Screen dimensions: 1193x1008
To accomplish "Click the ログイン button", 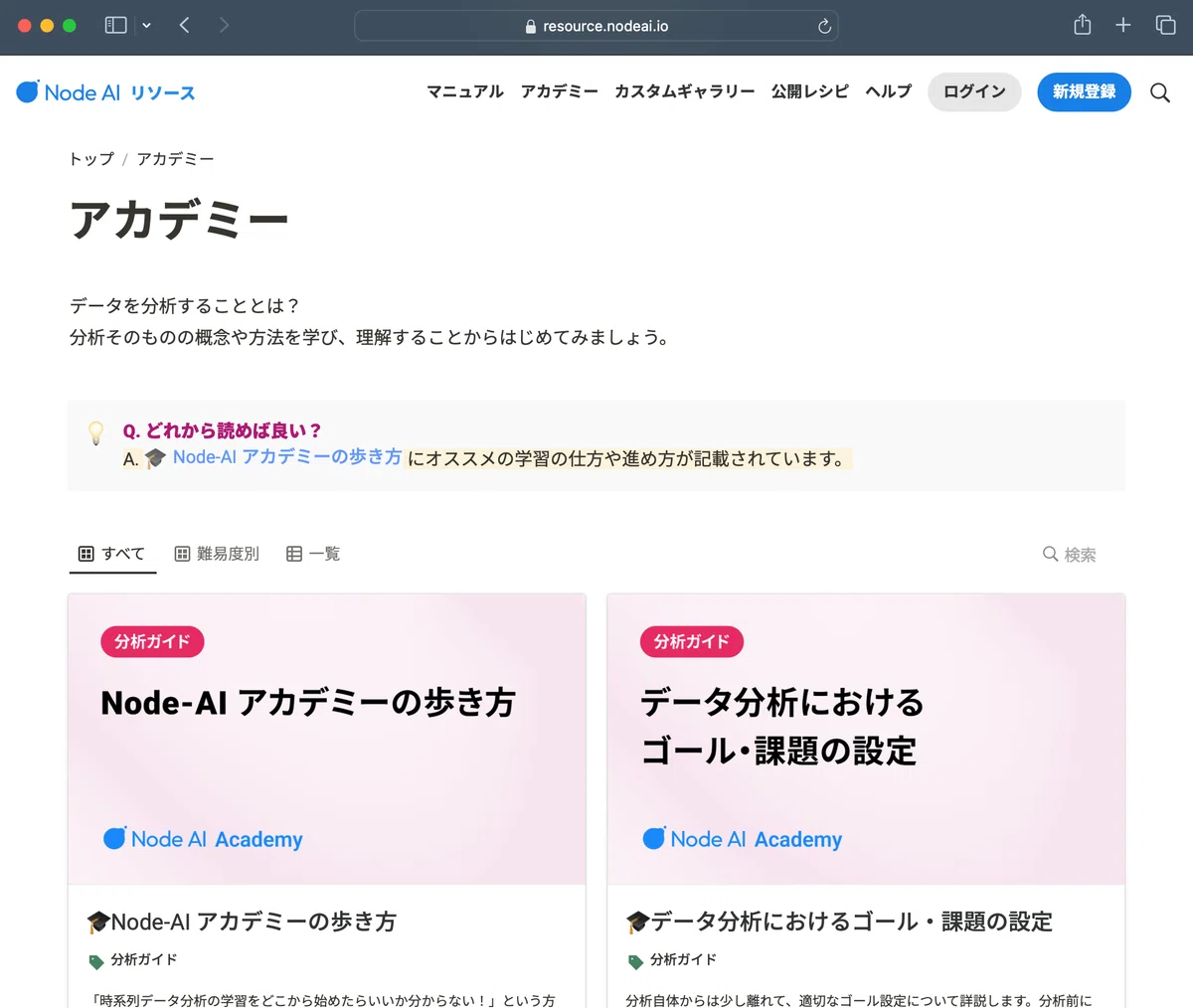I will (x=974, y=91).
